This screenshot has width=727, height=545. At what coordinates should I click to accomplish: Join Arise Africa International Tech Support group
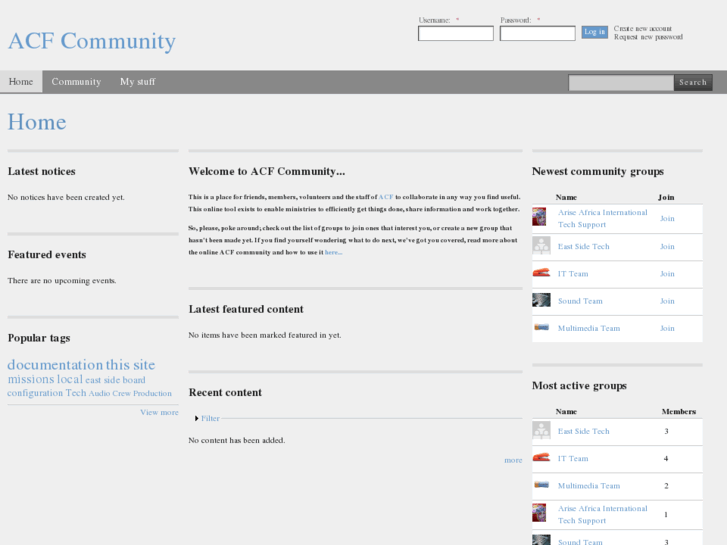click(667, 218)
